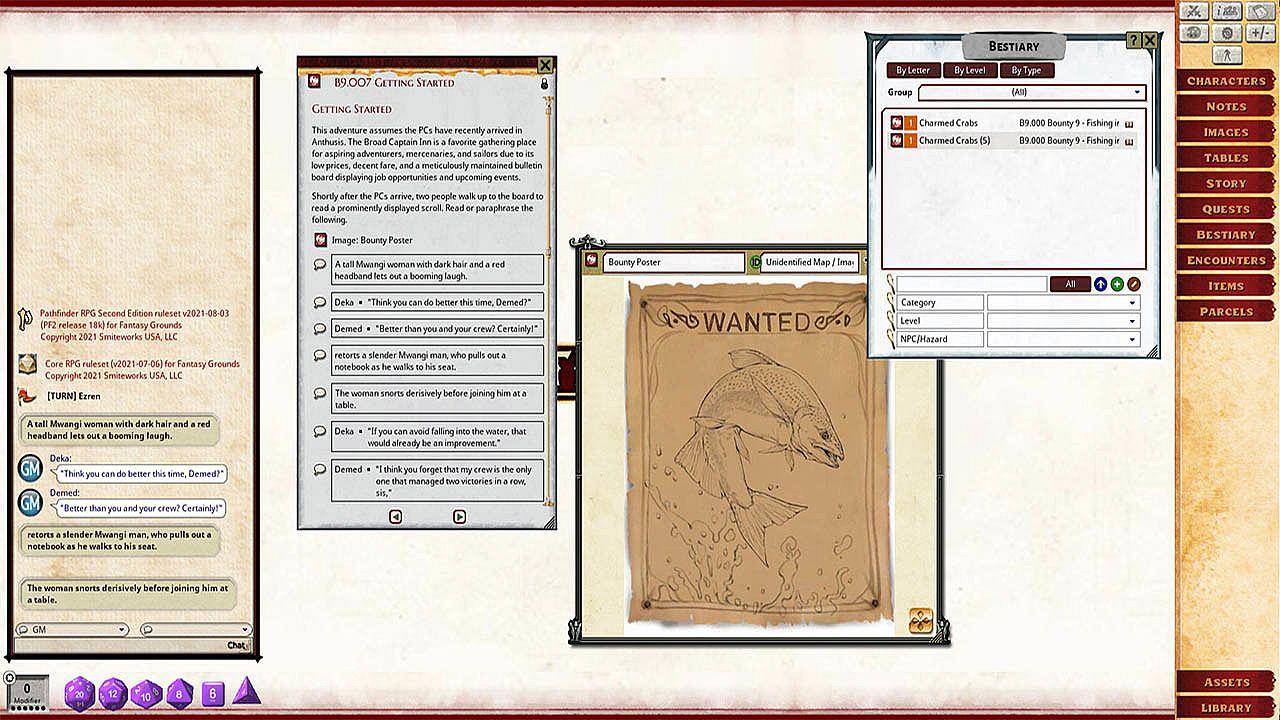1280x720 pixels.
Task: Click the Unidentified Map / Image name field
Action: [x=811, y=262]
